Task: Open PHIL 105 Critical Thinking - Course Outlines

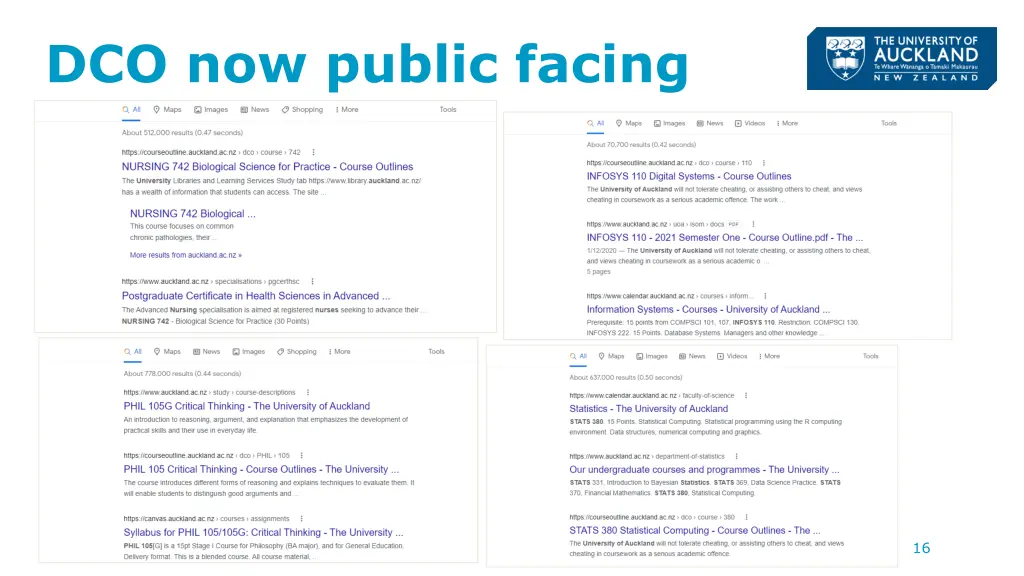Action: [x=261, y=470]
